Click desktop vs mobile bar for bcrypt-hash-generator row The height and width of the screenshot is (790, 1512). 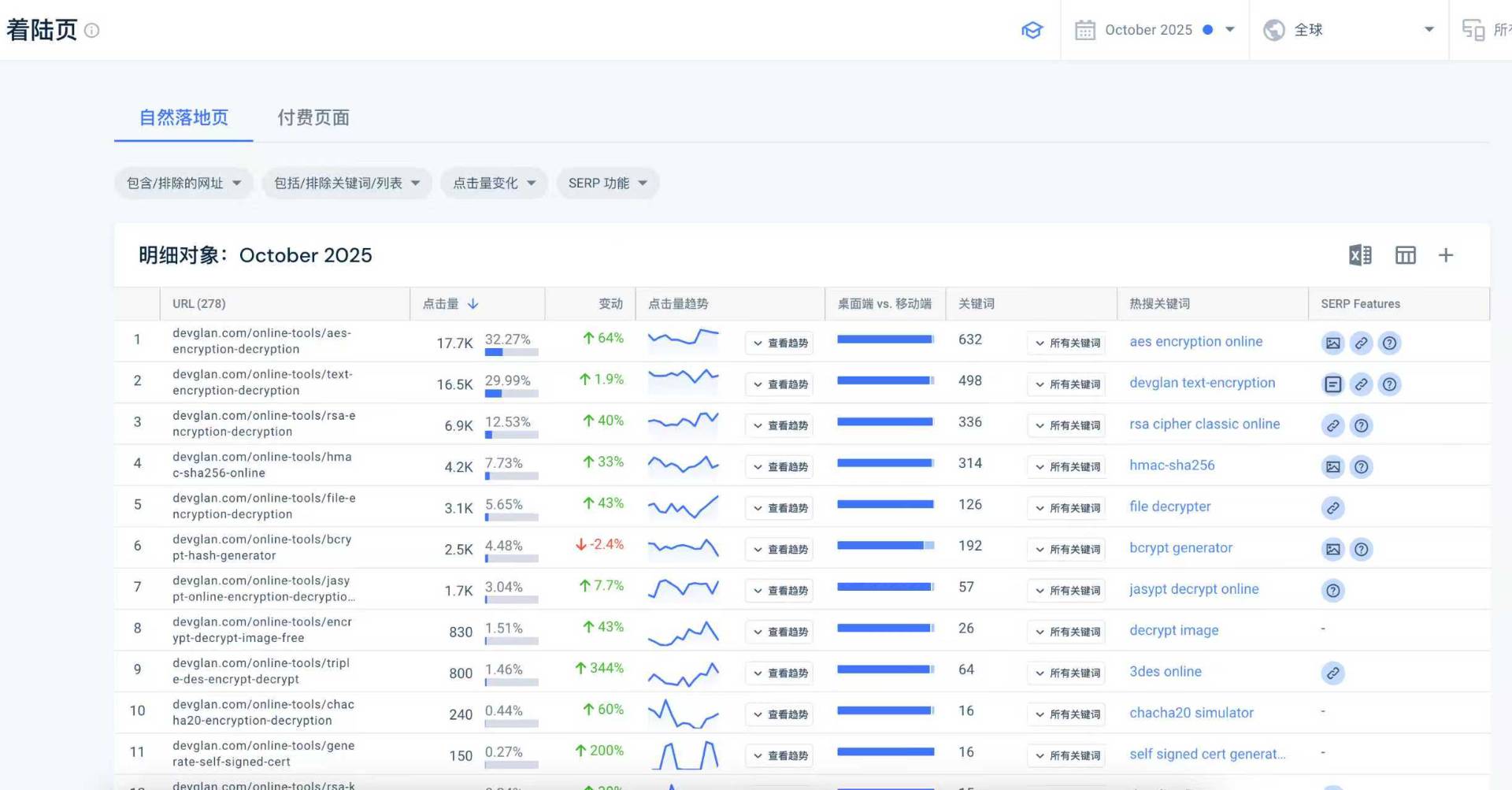[x=886, y=546]
